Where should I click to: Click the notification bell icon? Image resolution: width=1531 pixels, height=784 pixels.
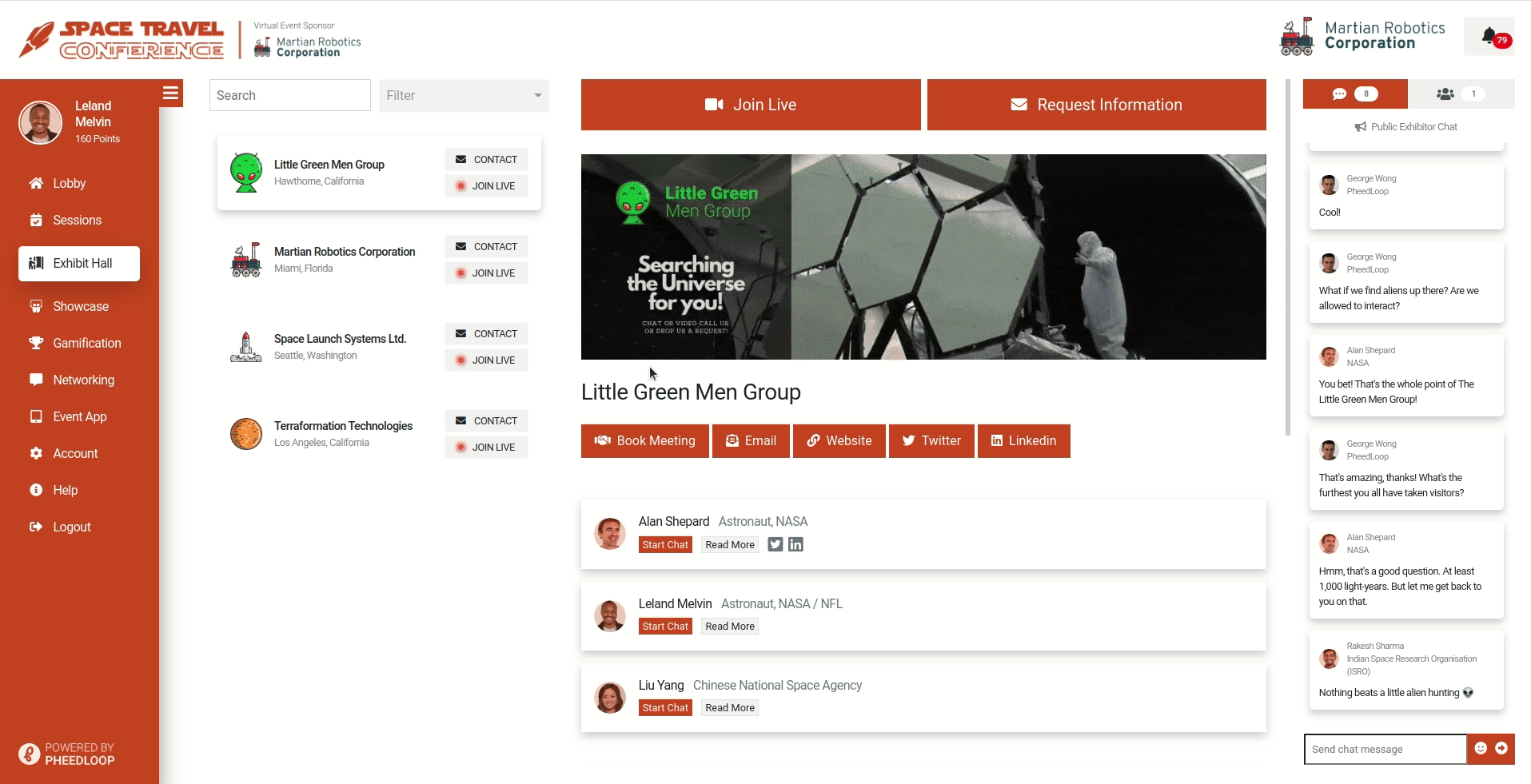click(x=1489, y=37)
